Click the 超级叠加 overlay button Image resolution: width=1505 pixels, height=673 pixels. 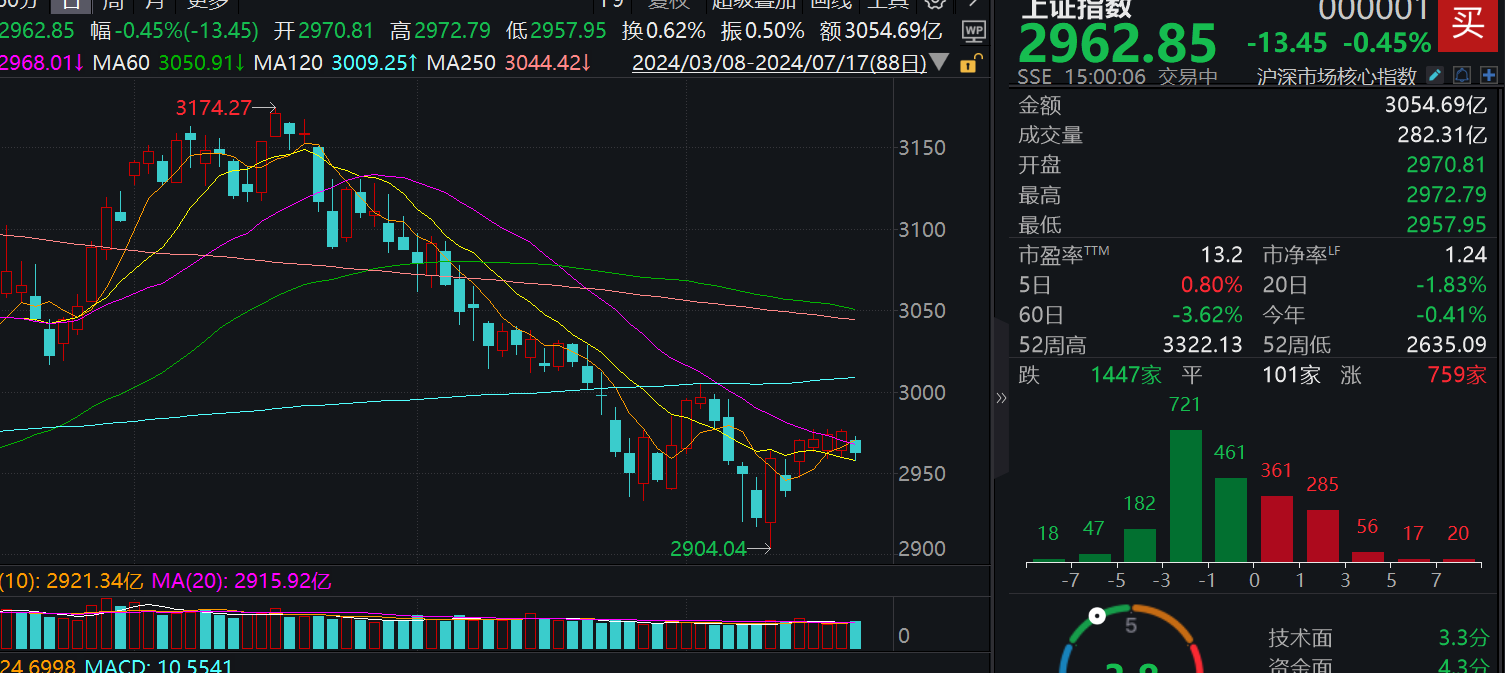755,3
